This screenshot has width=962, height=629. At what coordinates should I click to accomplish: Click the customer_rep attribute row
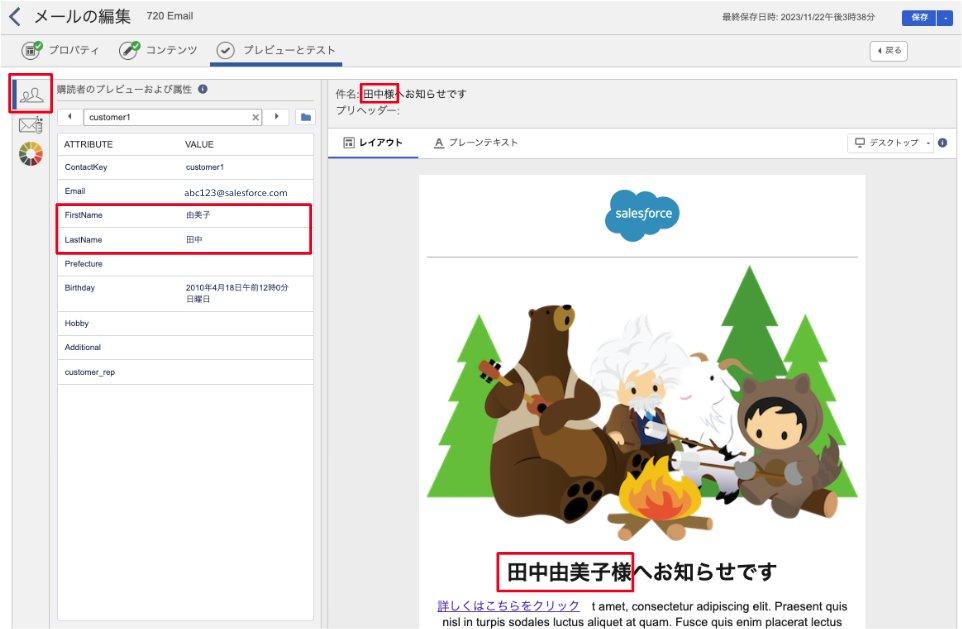[185, 372]
